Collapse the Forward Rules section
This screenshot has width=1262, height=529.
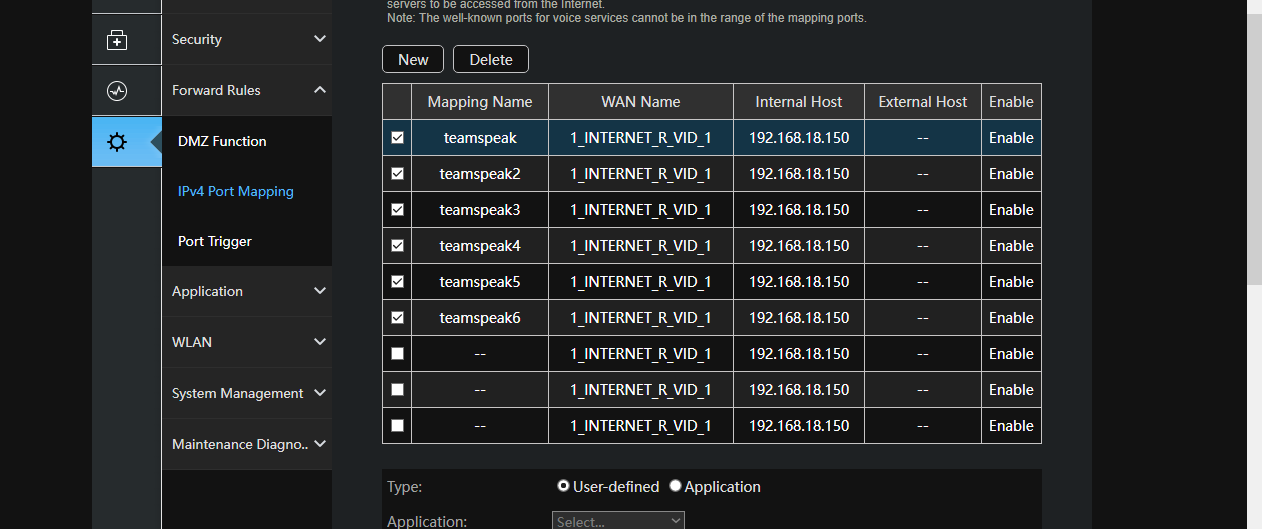(x=246, y=91)
